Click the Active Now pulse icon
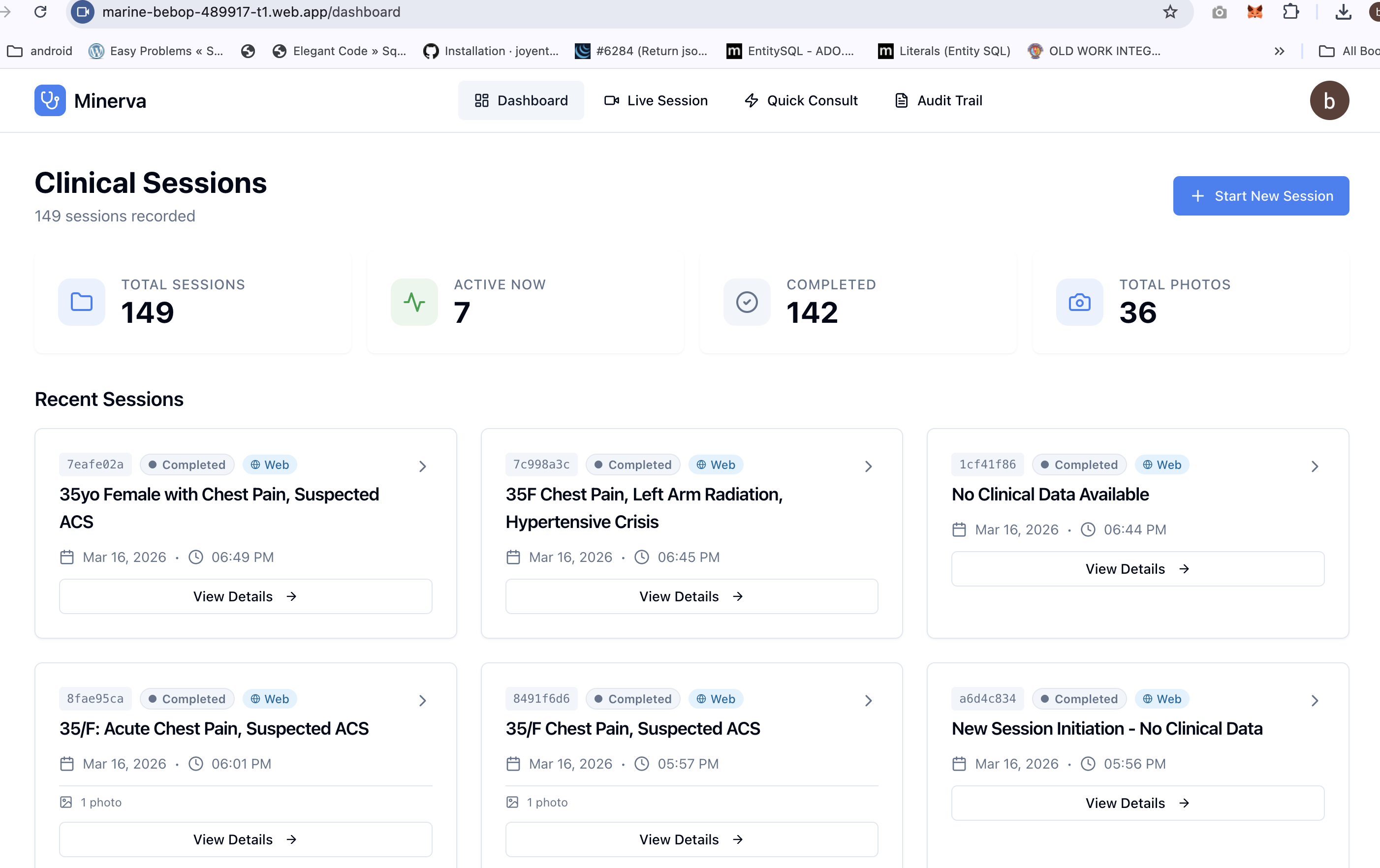The width and height of the screenshot is (1380, 868). (414, 302)
